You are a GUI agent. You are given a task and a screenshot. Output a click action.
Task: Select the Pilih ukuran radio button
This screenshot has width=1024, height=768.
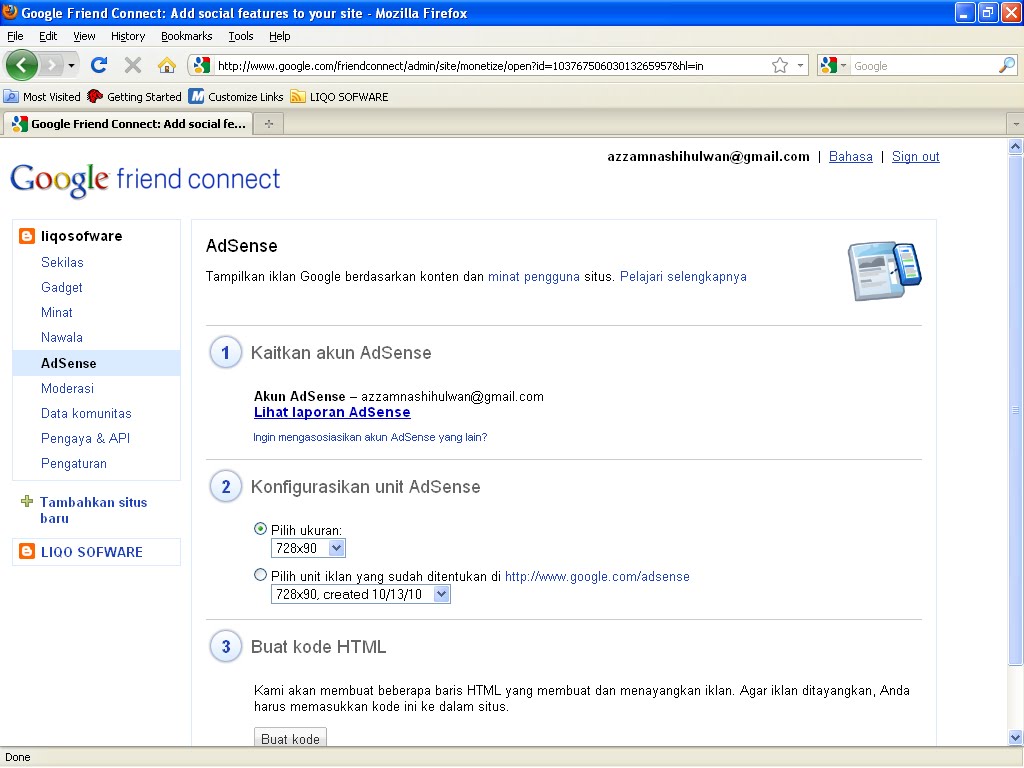261,529
